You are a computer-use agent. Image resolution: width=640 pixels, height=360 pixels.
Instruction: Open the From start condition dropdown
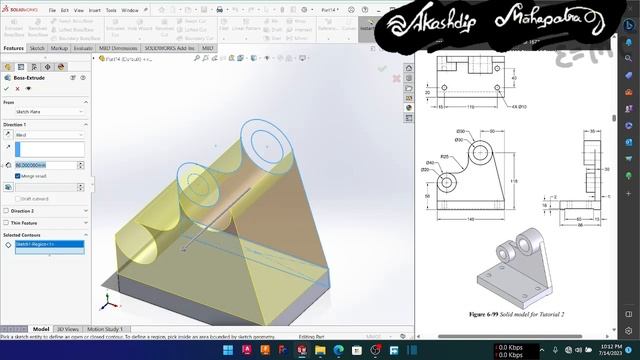(49, 111)
